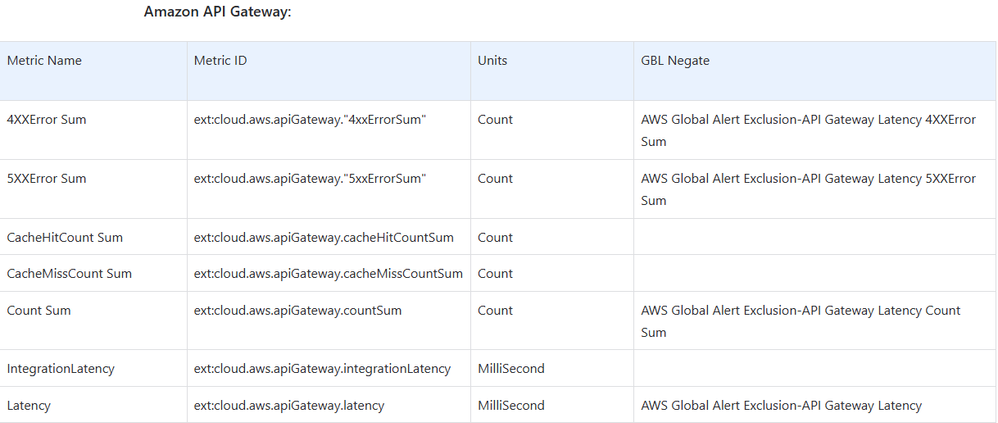998x423 pixels.
Task: Select the ext:cloud.aws.apiGateway."5xxErrorSum" metric ID
Action: coord(310,179)
